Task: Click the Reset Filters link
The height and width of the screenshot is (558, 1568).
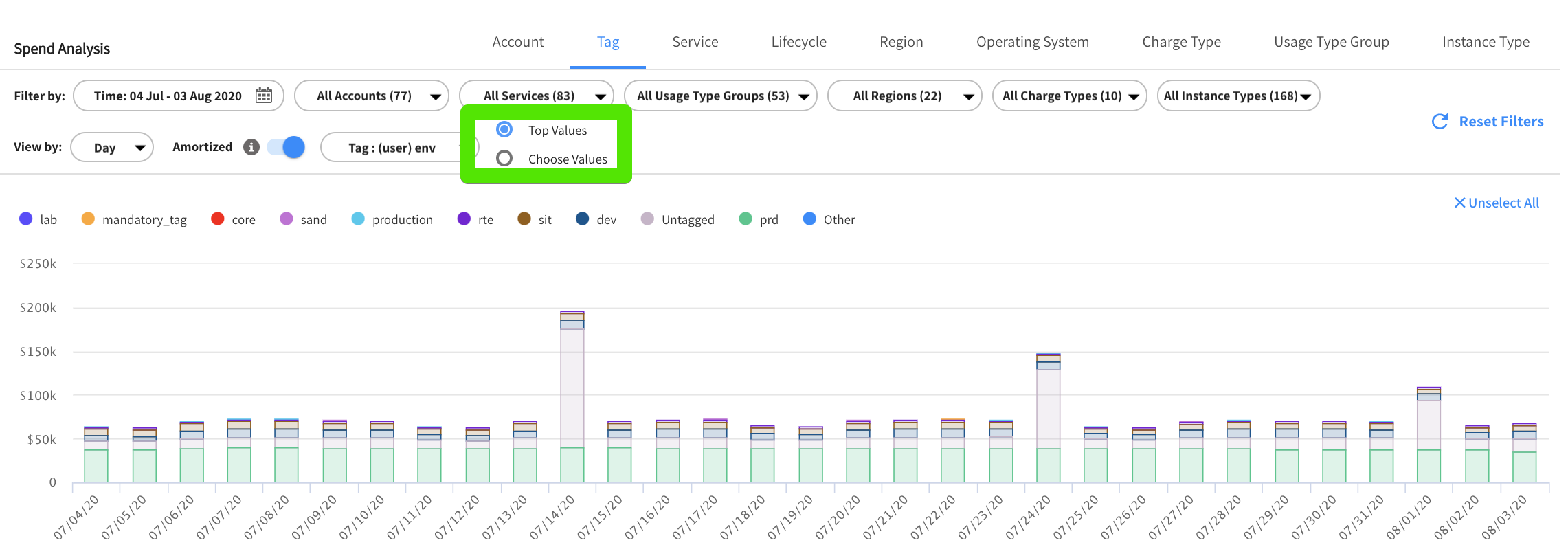Action: (x=1501, y=122)
